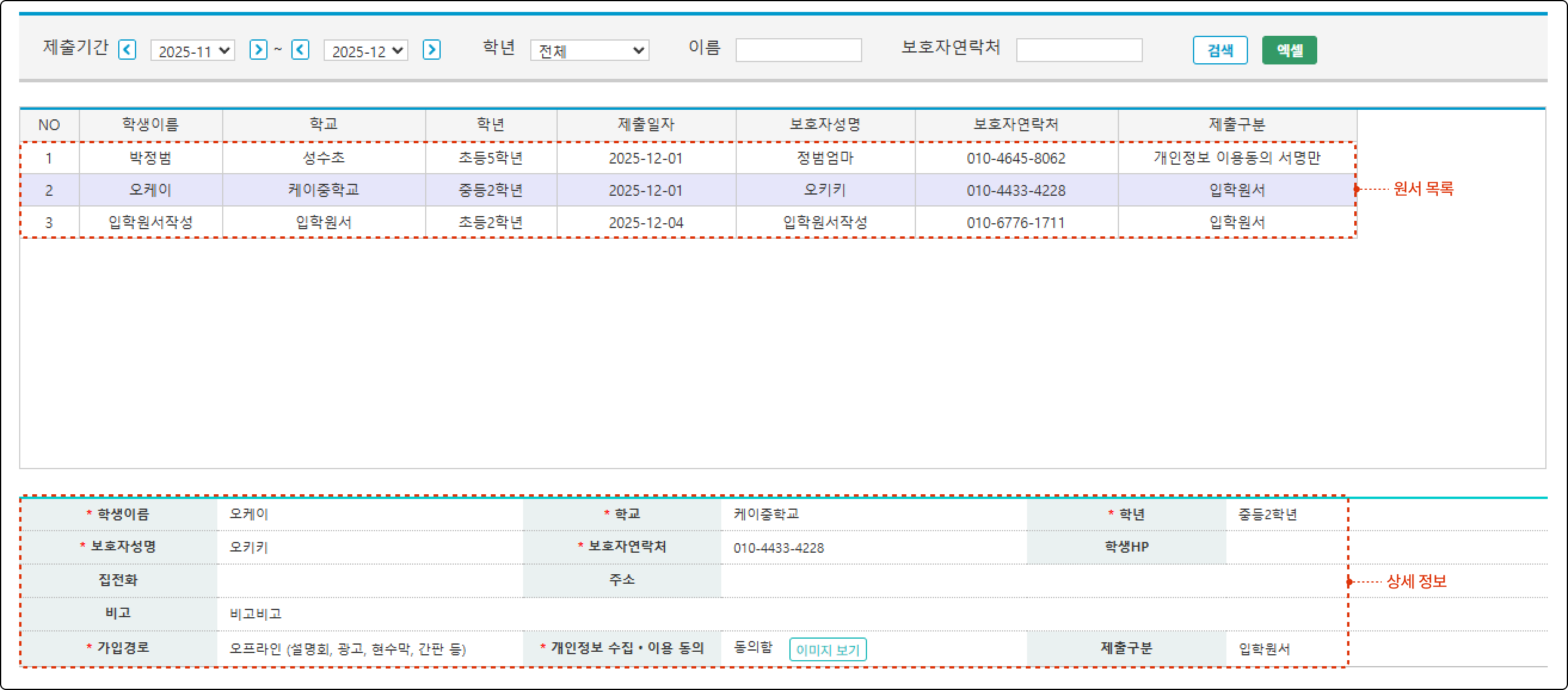Select the 박정범 application row

(x=150, y=158)
